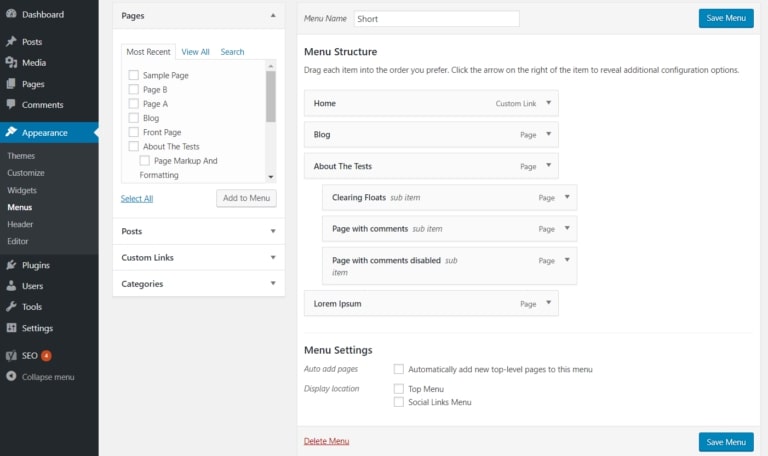Expand the Blog menu item options
This screenshot has height=456, width=768.
coord(549,134)
